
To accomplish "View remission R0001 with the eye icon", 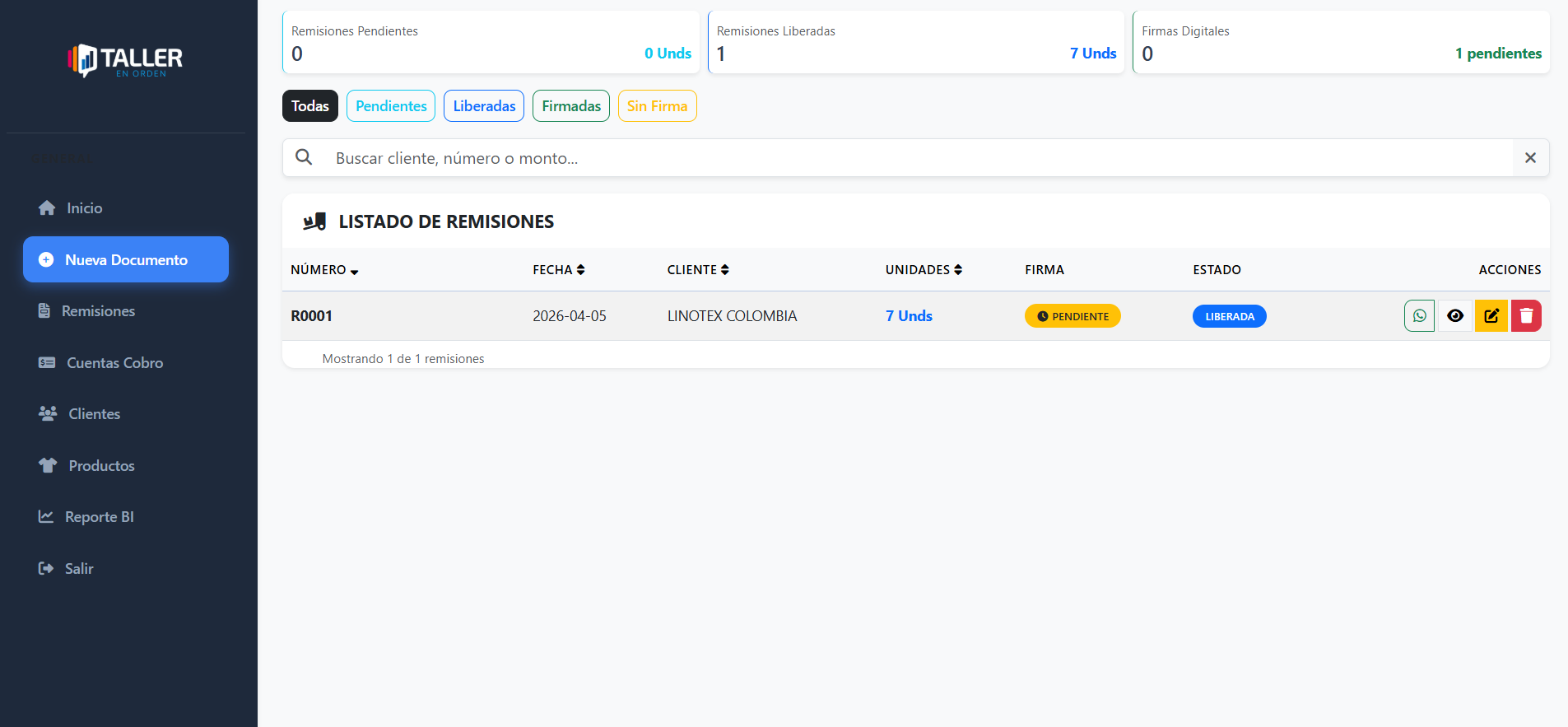I will (1455, 316).
